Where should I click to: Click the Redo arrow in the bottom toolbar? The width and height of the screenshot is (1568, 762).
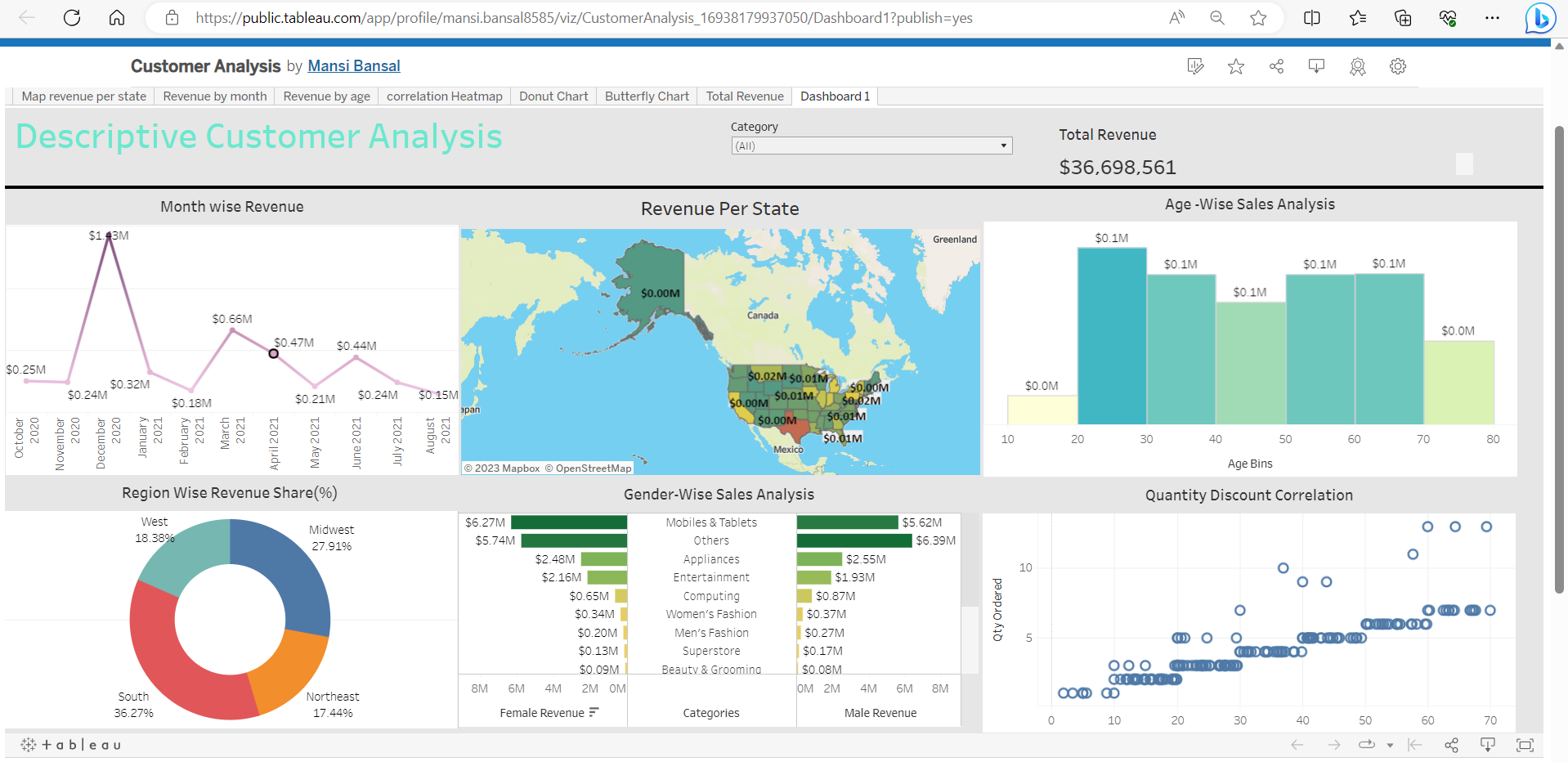tap(1333, 745)
